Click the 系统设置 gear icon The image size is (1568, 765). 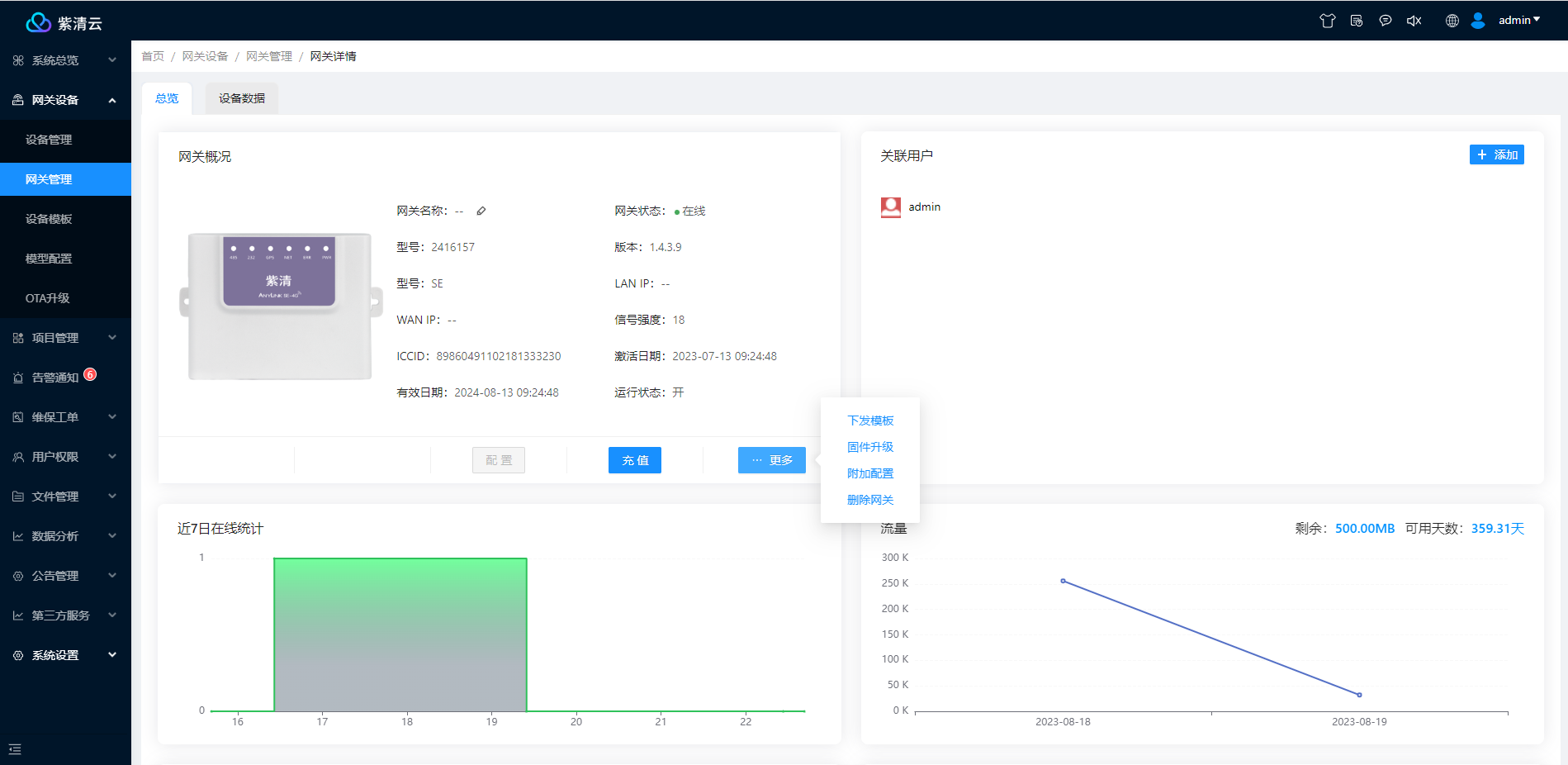[x=18, y=655]
